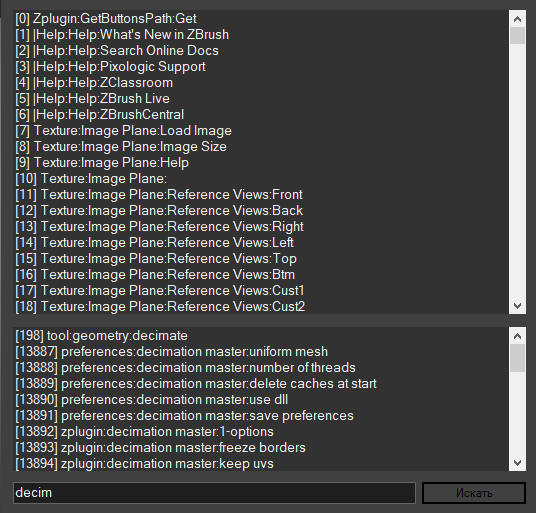Choose decimation master:keep uvs result

pos(144,464)
